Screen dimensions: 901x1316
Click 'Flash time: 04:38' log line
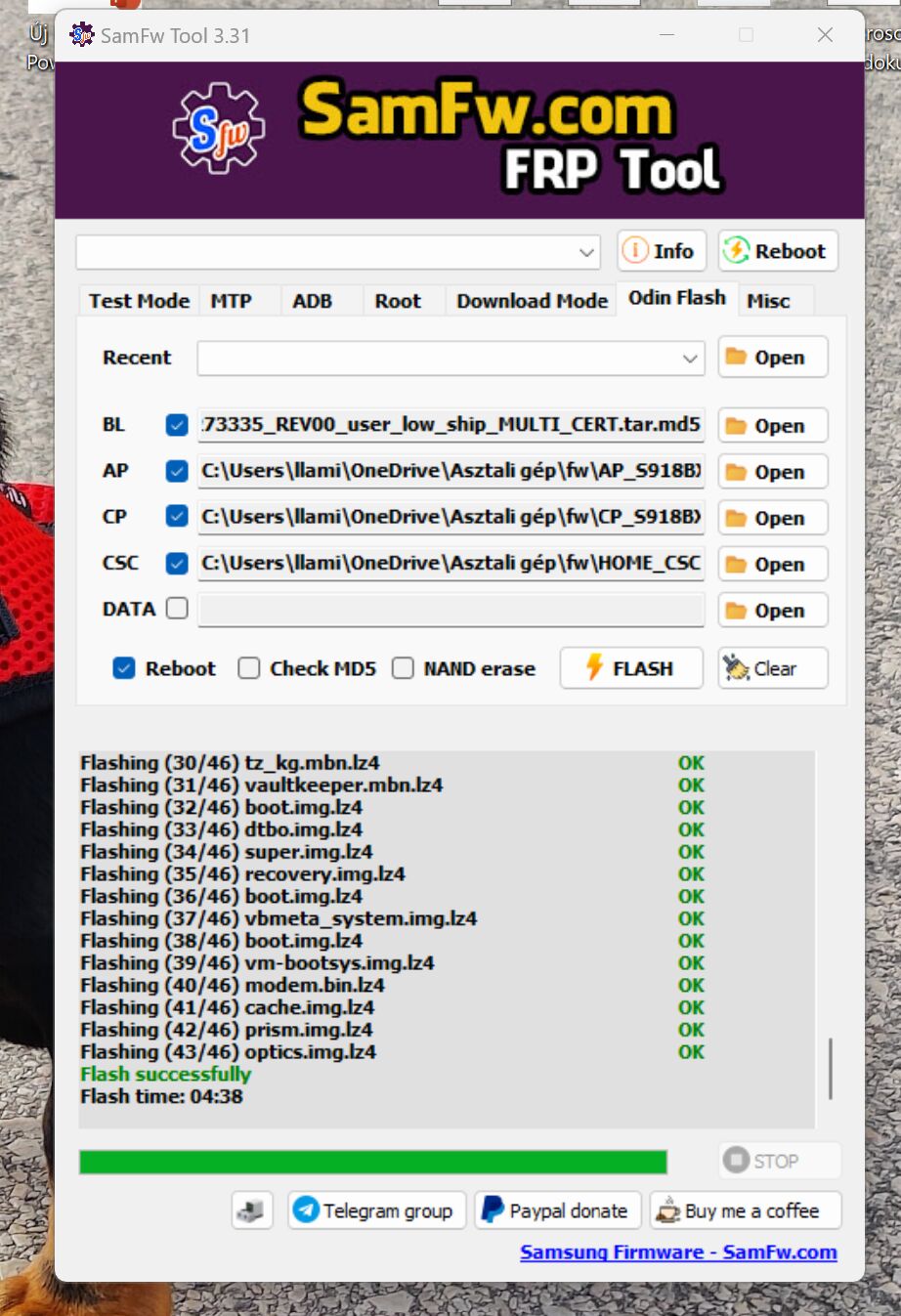161,1096
